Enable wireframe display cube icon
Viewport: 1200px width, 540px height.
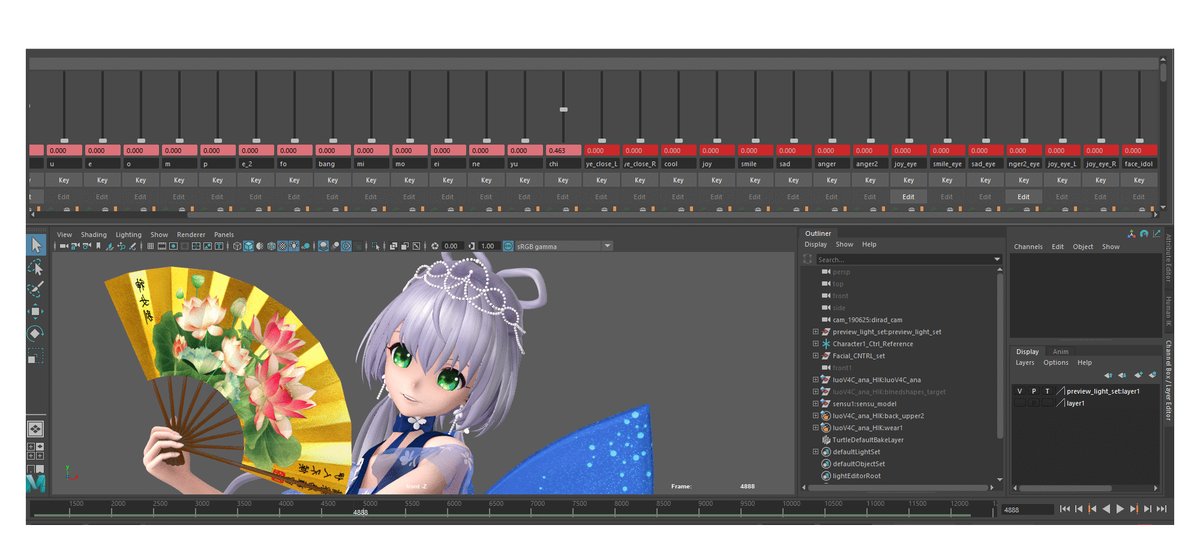click(x=236, y=246)
